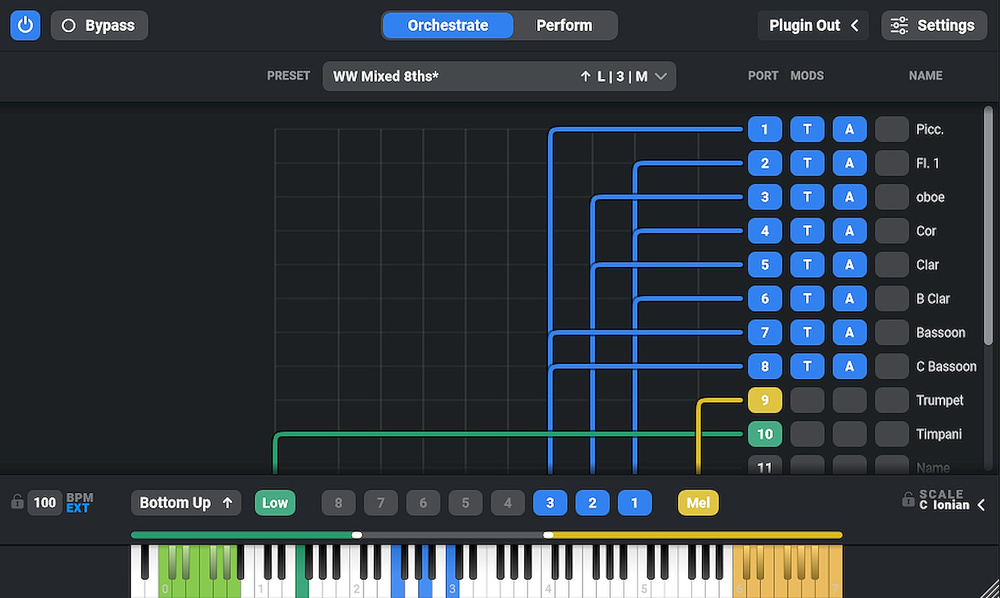Switch to the Perform tab
The image size is (1000, 598).
[564, 25]
